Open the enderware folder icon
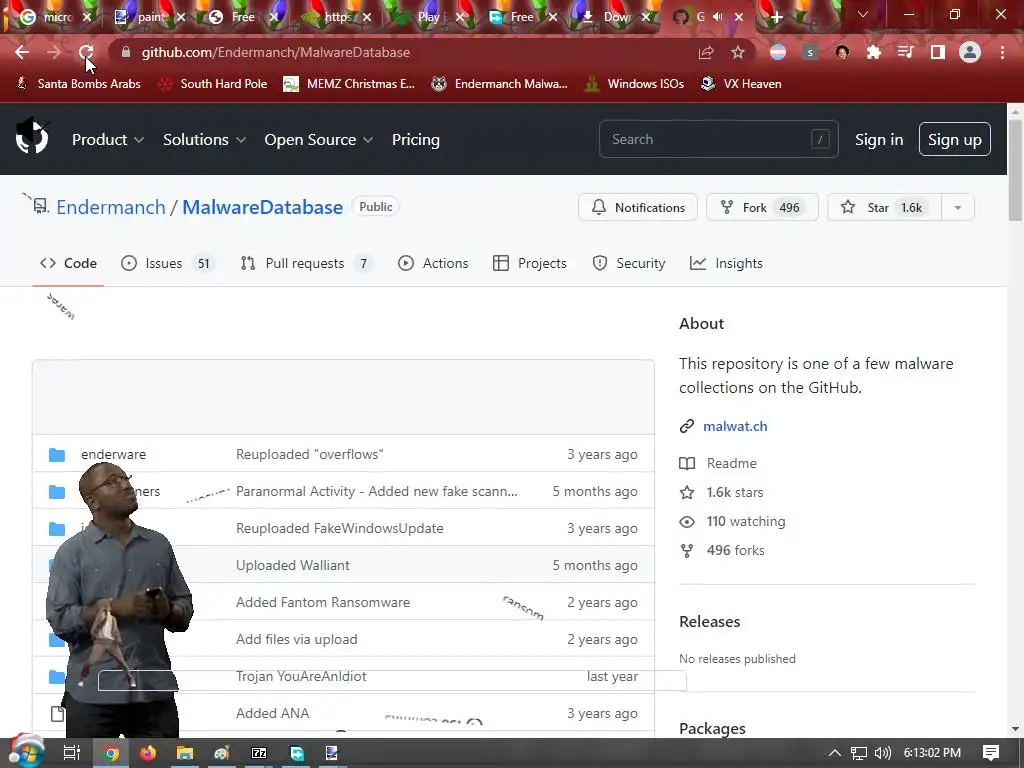1024x768 pixels. tap(57, 455)
